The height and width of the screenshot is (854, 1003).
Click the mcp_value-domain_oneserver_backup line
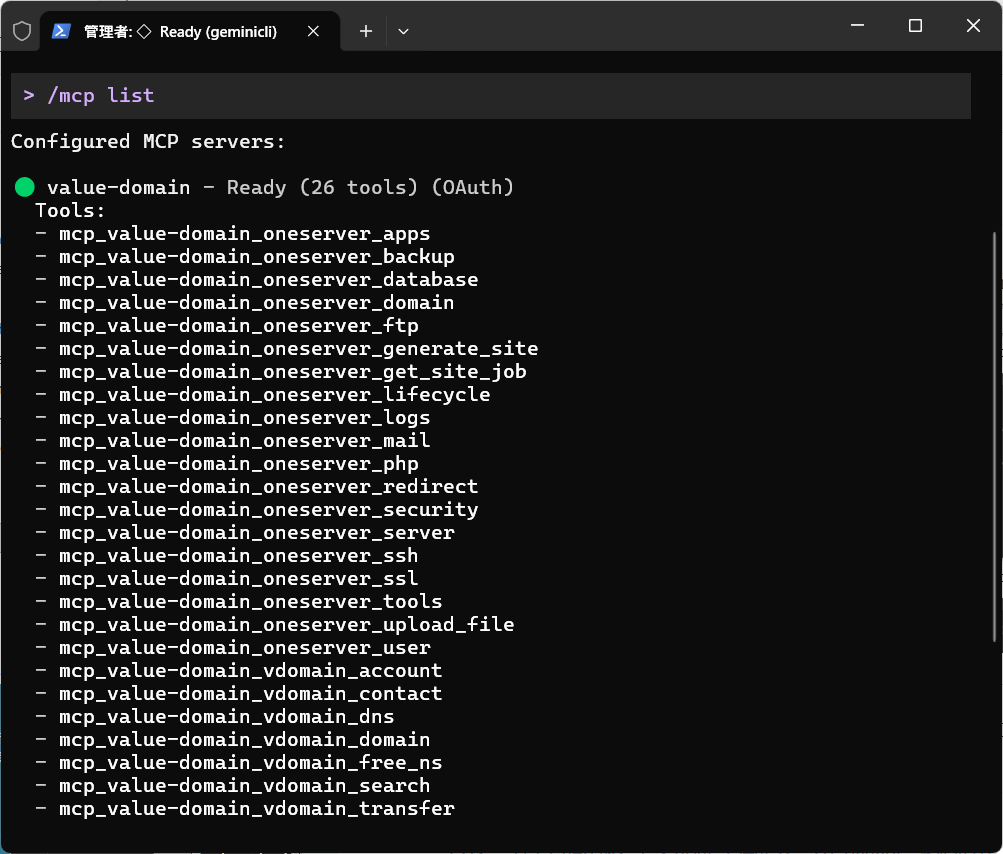pyautogui.click(x=257, y=257)
